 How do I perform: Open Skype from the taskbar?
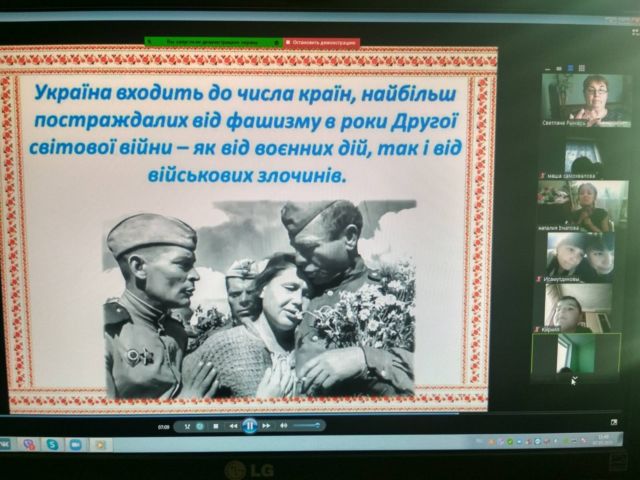pos(53,444)
